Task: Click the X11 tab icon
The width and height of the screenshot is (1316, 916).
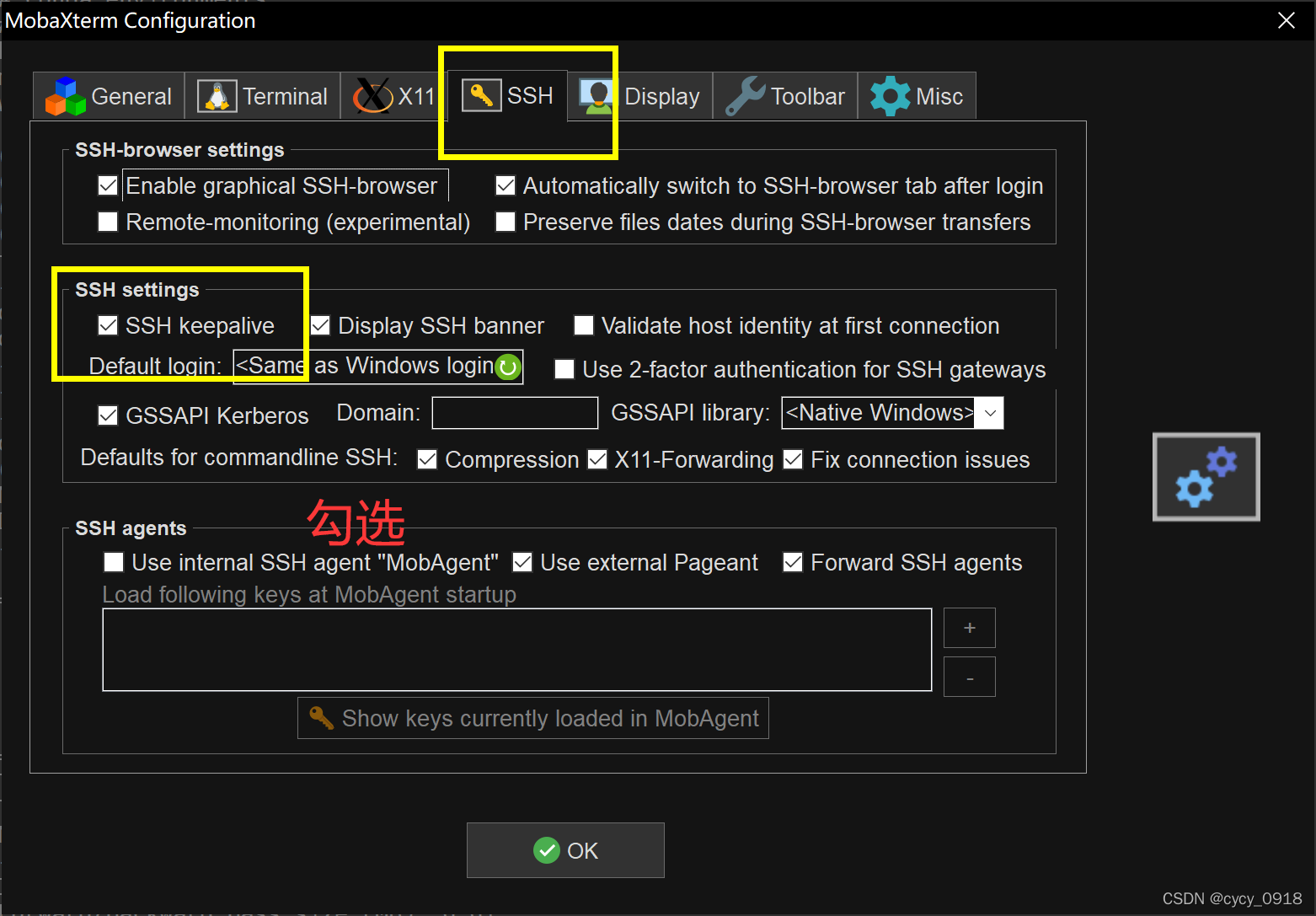Action: point(371,95)
